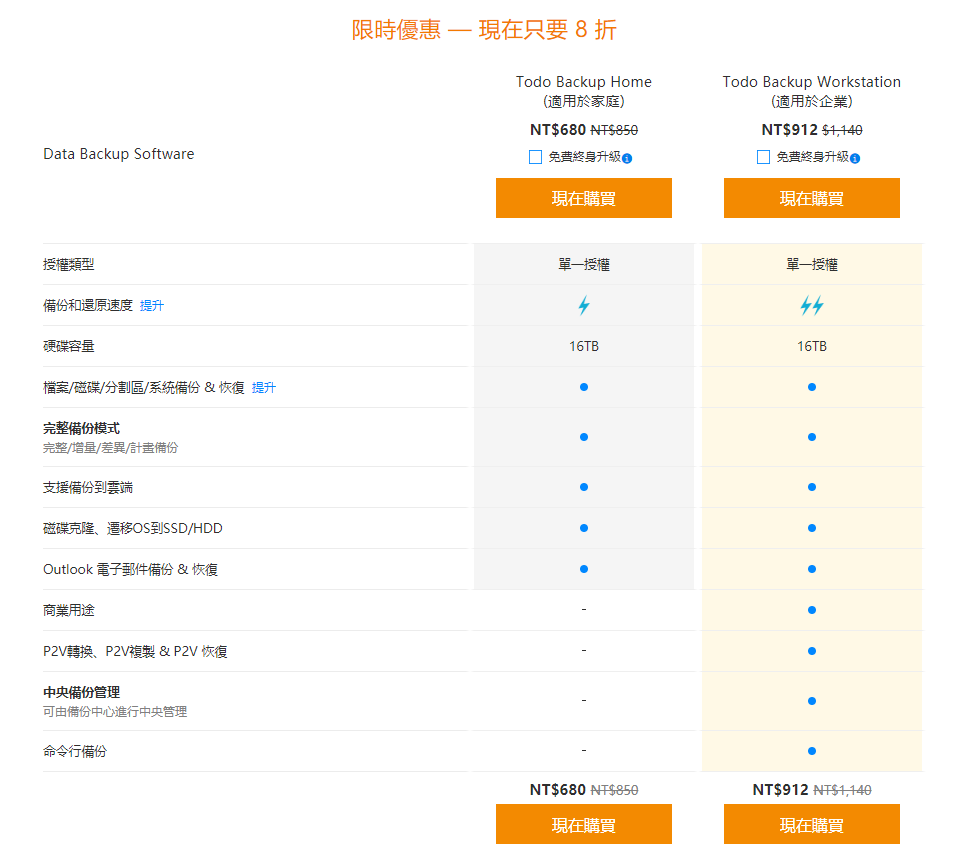Click the Workstation blue dot for P2V轉換 row
This screenshot has height=859, width=966.
click(812, 651)
